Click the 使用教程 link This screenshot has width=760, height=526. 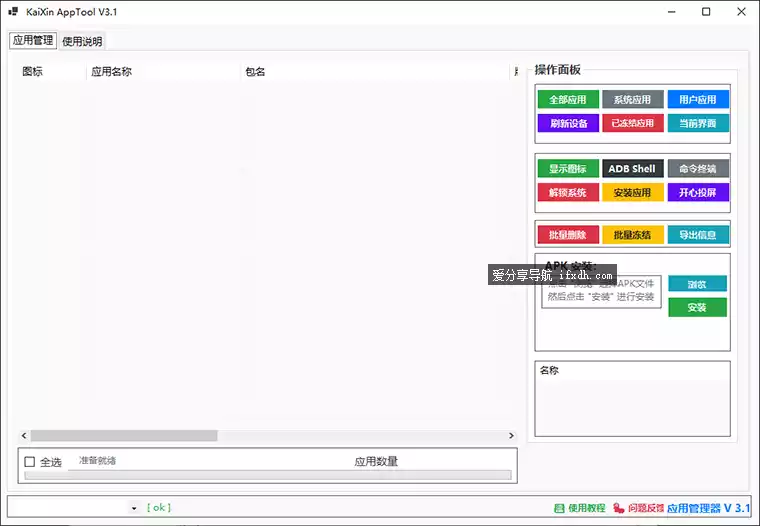[587, 508]
